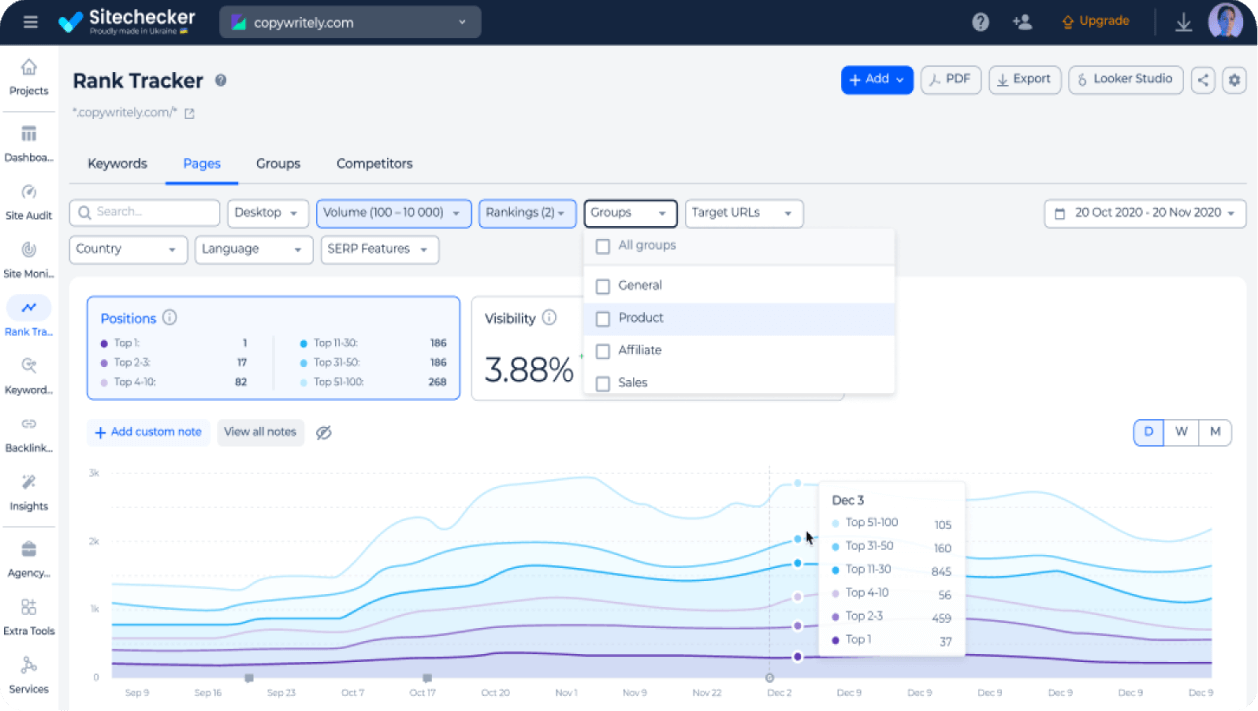Open the copywritely.com project selector
Viewport: 1258px width, 711px height.
tap(350, 22)
